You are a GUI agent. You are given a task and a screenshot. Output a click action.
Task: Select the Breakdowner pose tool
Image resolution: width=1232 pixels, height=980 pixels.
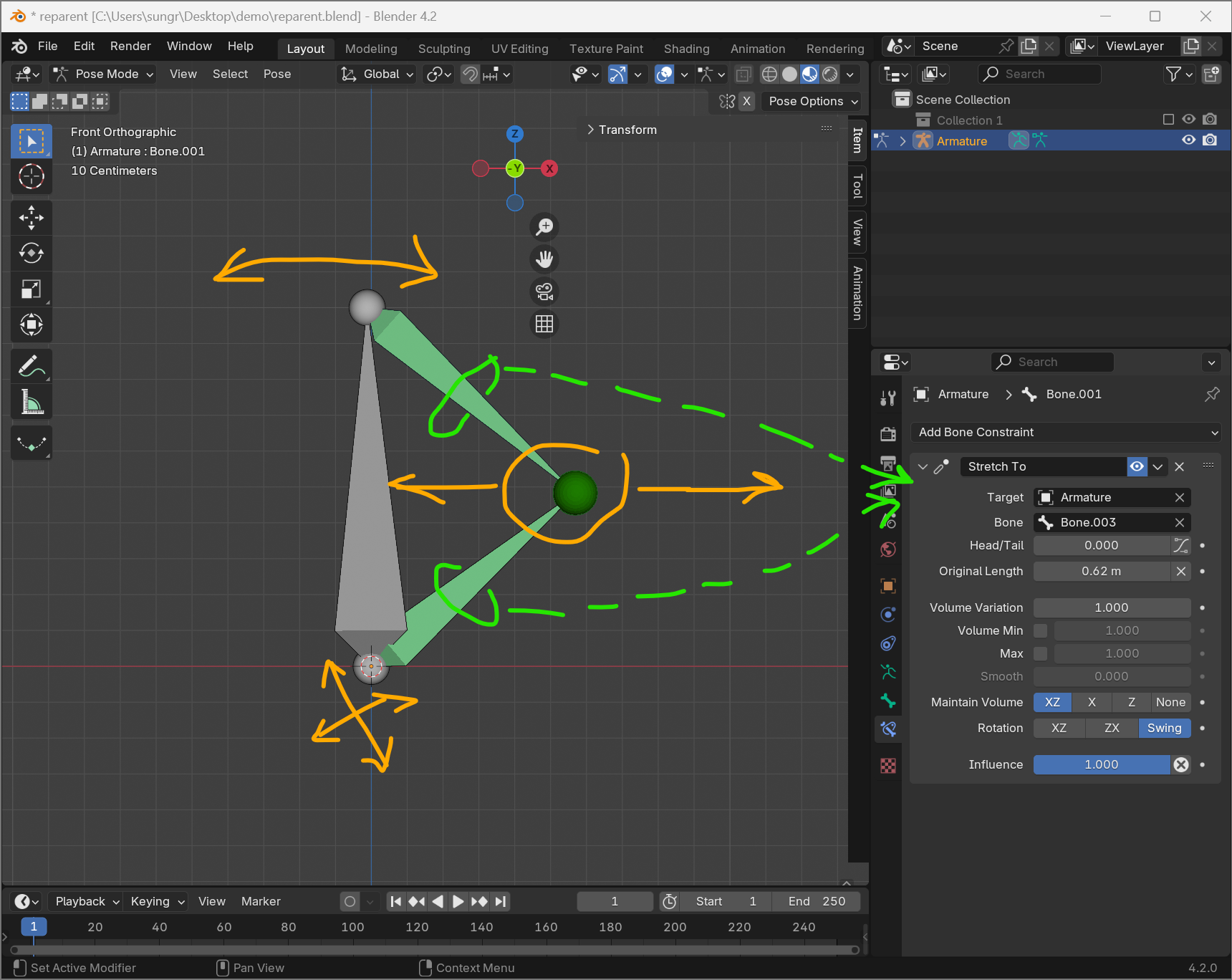click(x=31, y=443)
